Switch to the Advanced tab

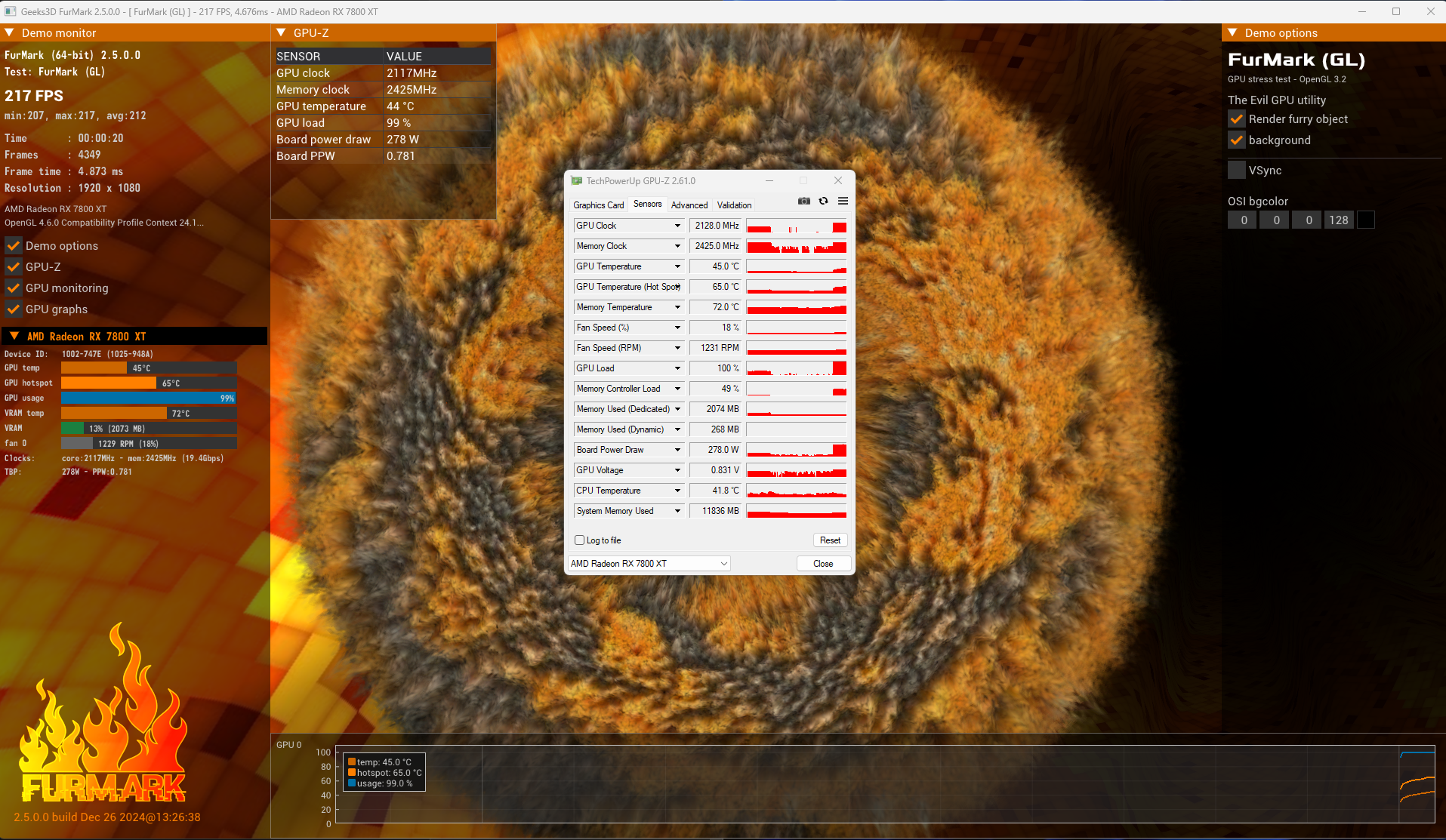(x=689, y=205)
